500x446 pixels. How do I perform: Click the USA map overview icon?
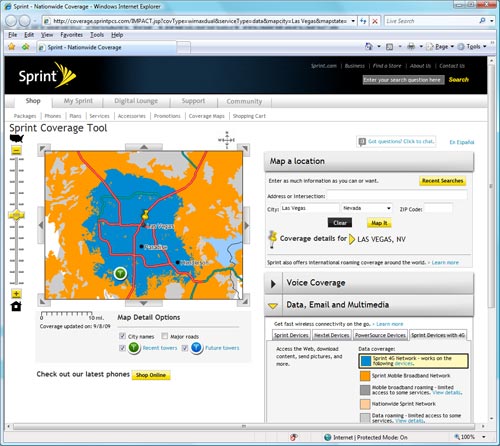pyautogui.click(x=16, y=138)
